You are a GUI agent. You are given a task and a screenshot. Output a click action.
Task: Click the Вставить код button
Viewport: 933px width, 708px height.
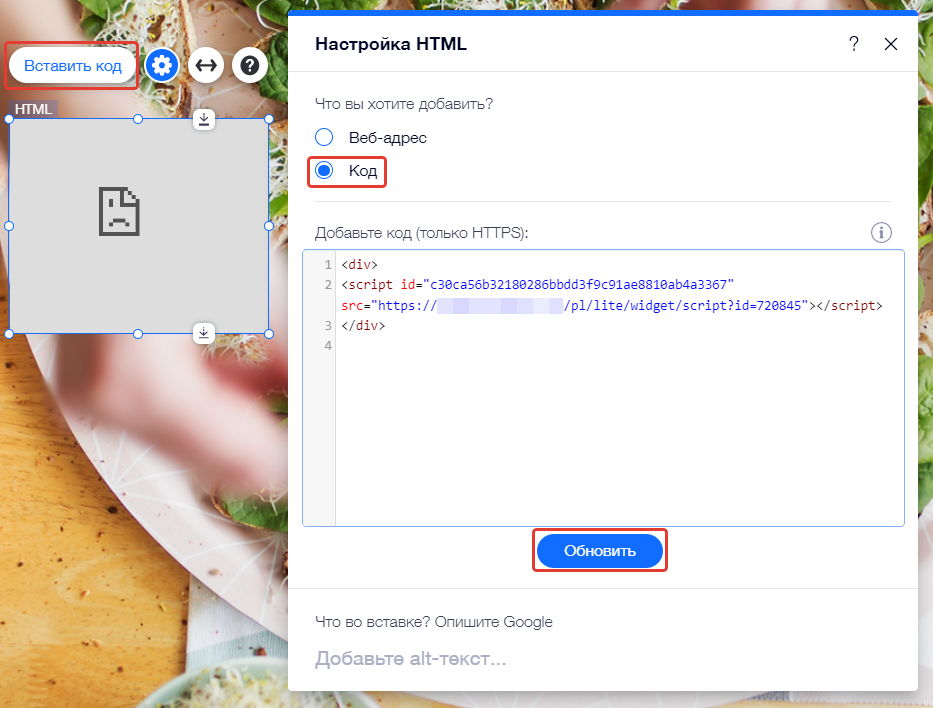coord(73,65)
